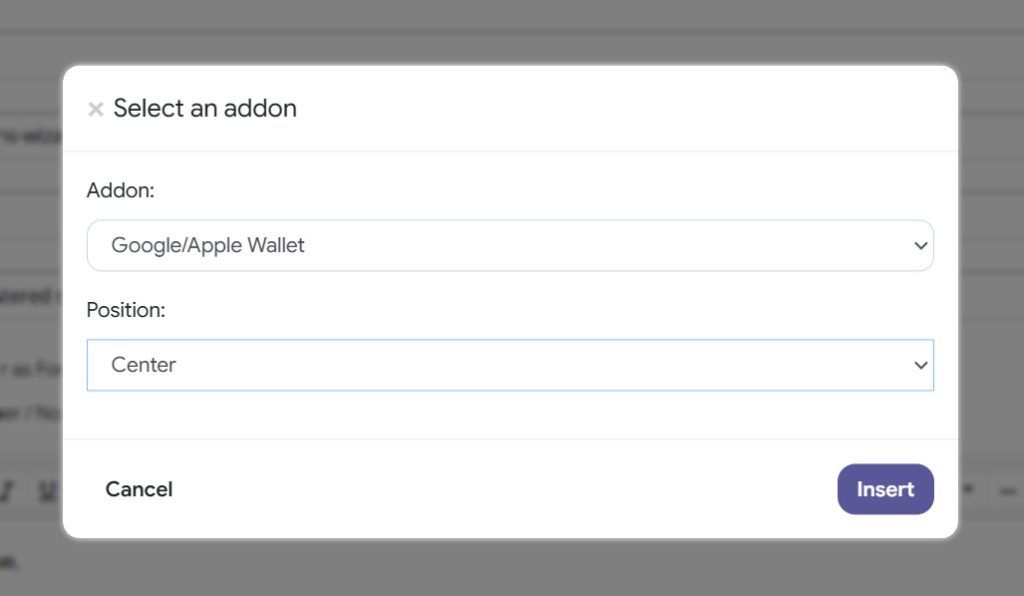Click the Position dropdown chevron arrow

point(921,366)
